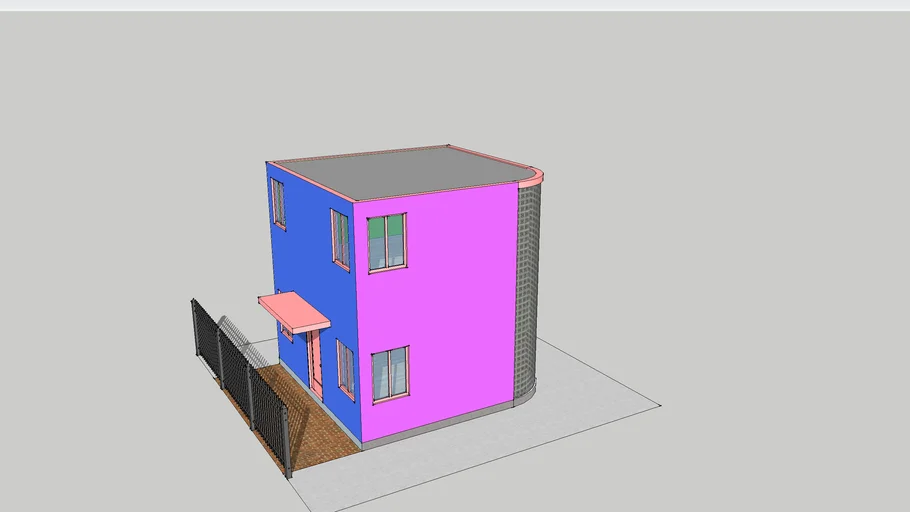Click the light strip along the top edge
Image resolution: width=910 pixels, height=512 pixels.
click(x=455, y=5)
